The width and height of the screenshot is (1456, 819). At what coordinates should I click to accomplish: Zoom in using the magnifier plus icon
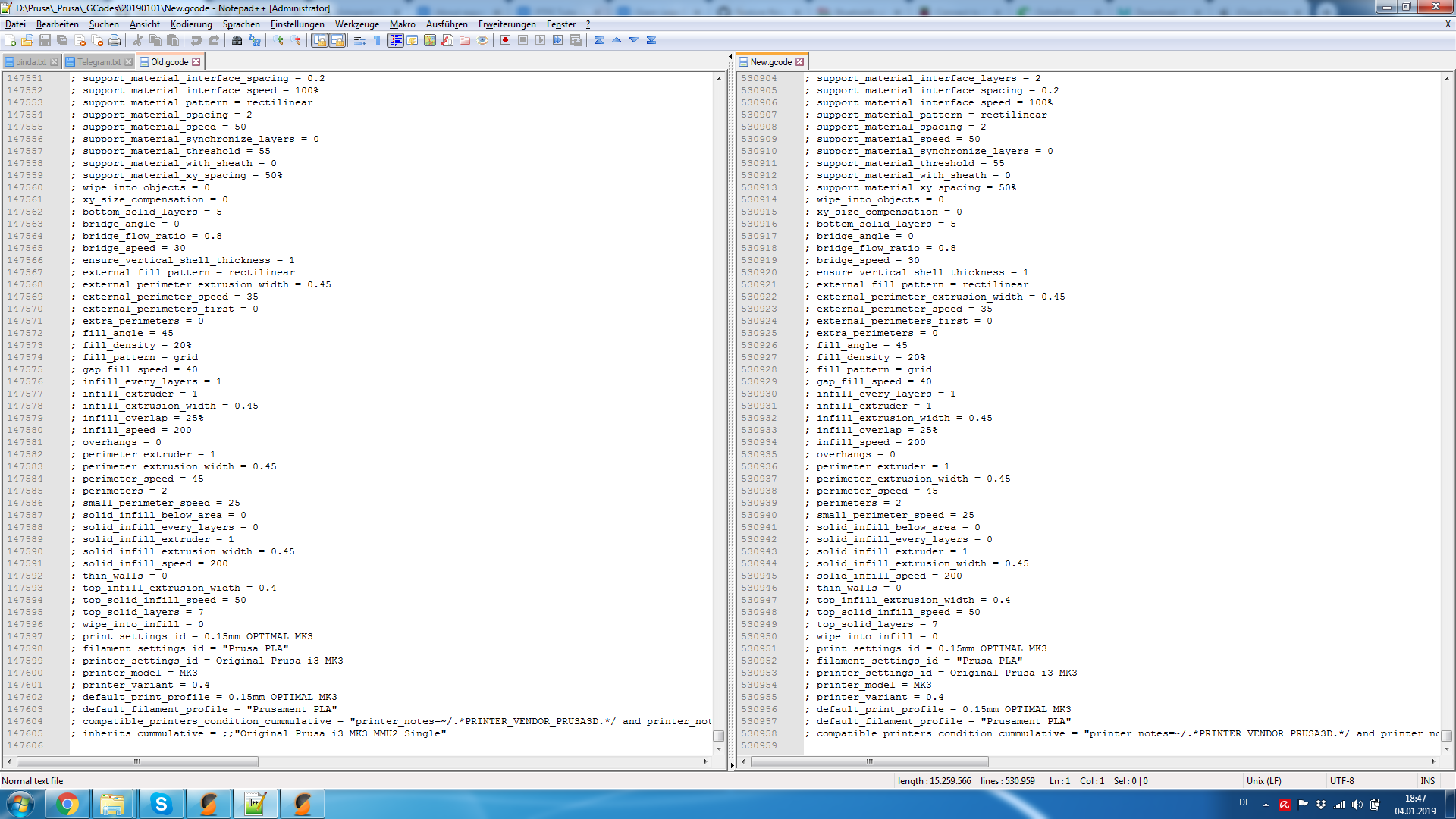tap(278, 40)
